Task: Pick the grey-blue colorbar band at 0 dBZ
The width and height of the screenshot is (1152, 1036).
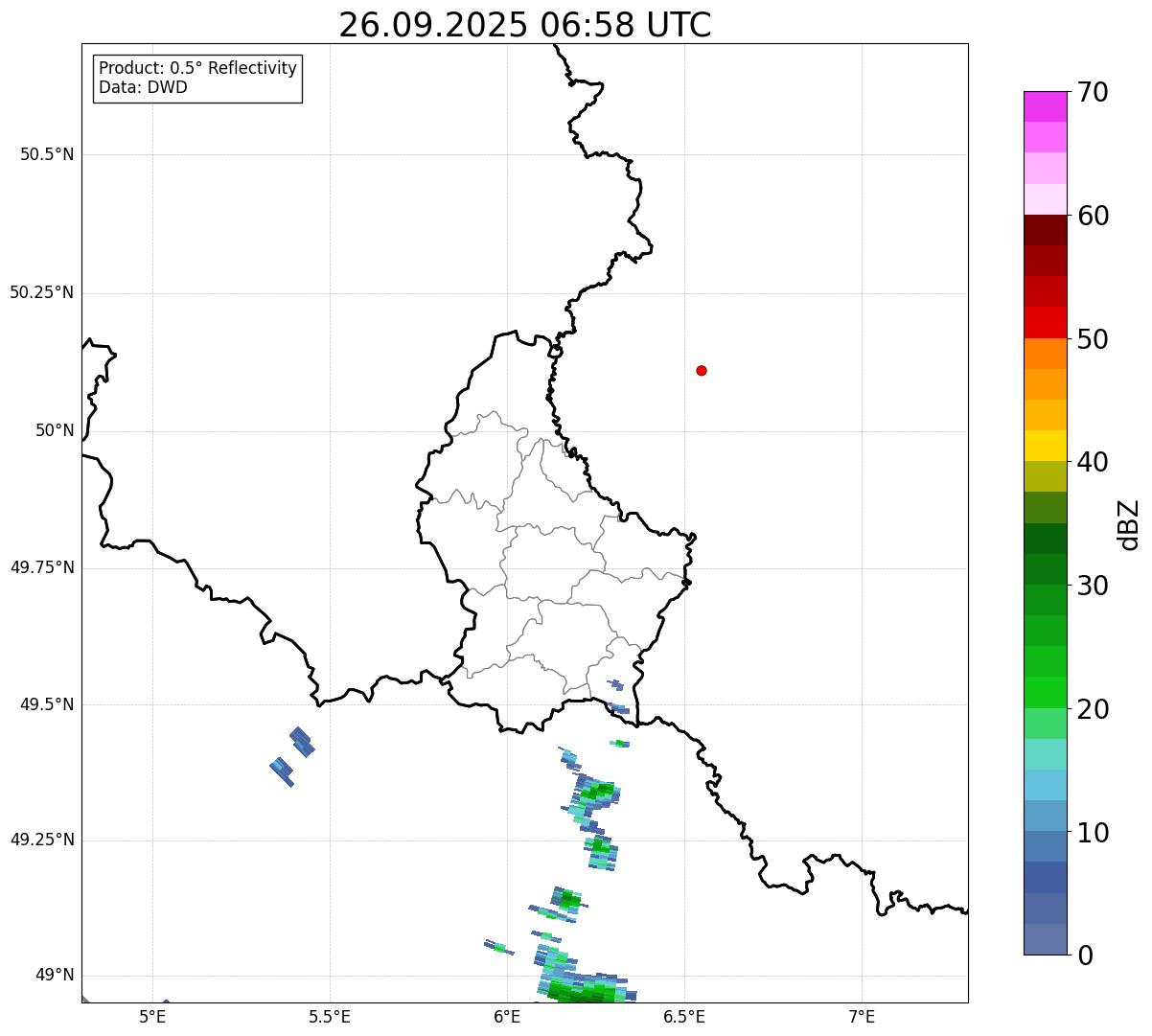Action: [1045, 939]
